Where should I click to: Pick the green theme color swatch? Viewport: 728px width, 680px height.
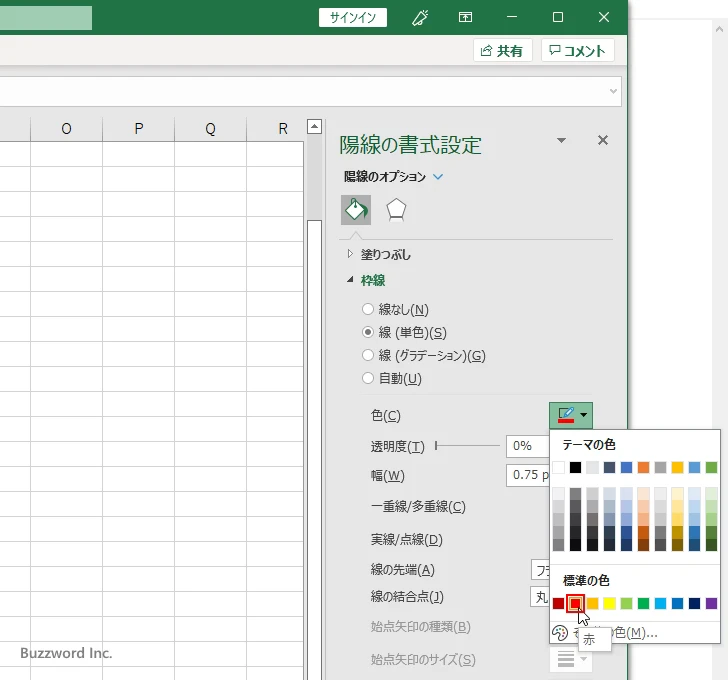[x=711, y=467]
